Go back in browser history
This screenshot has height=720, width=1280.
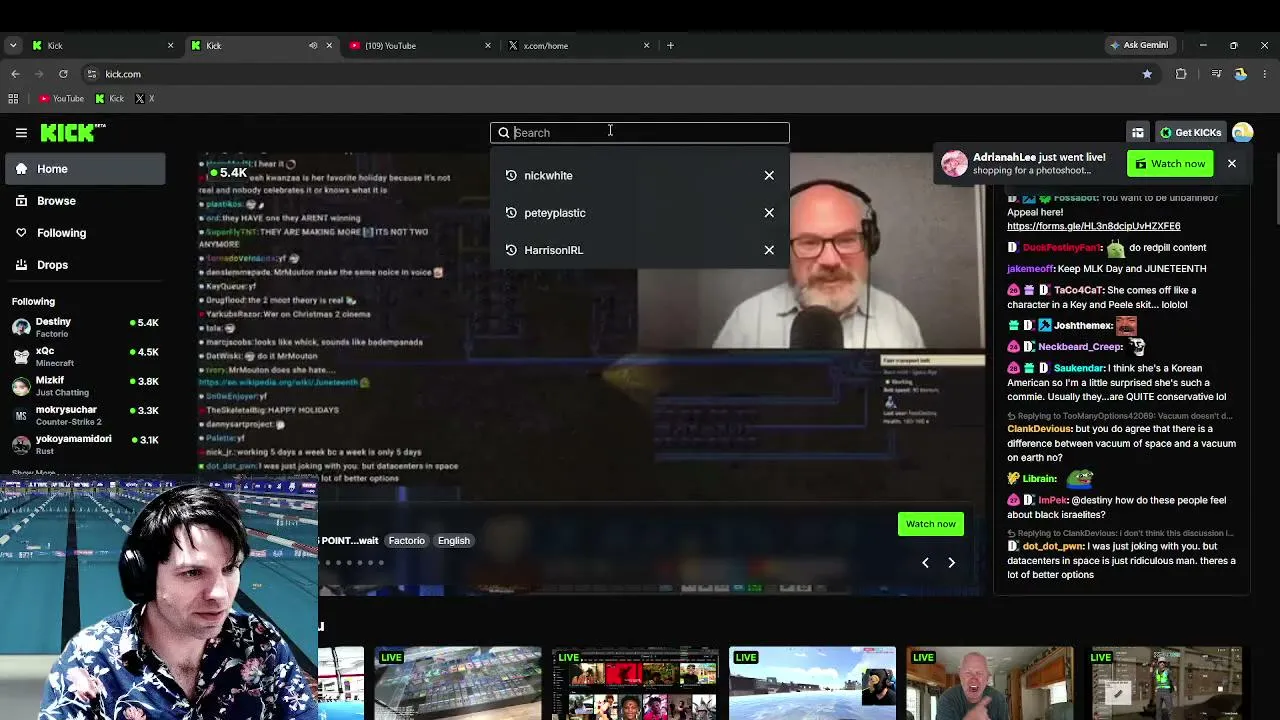15,74
